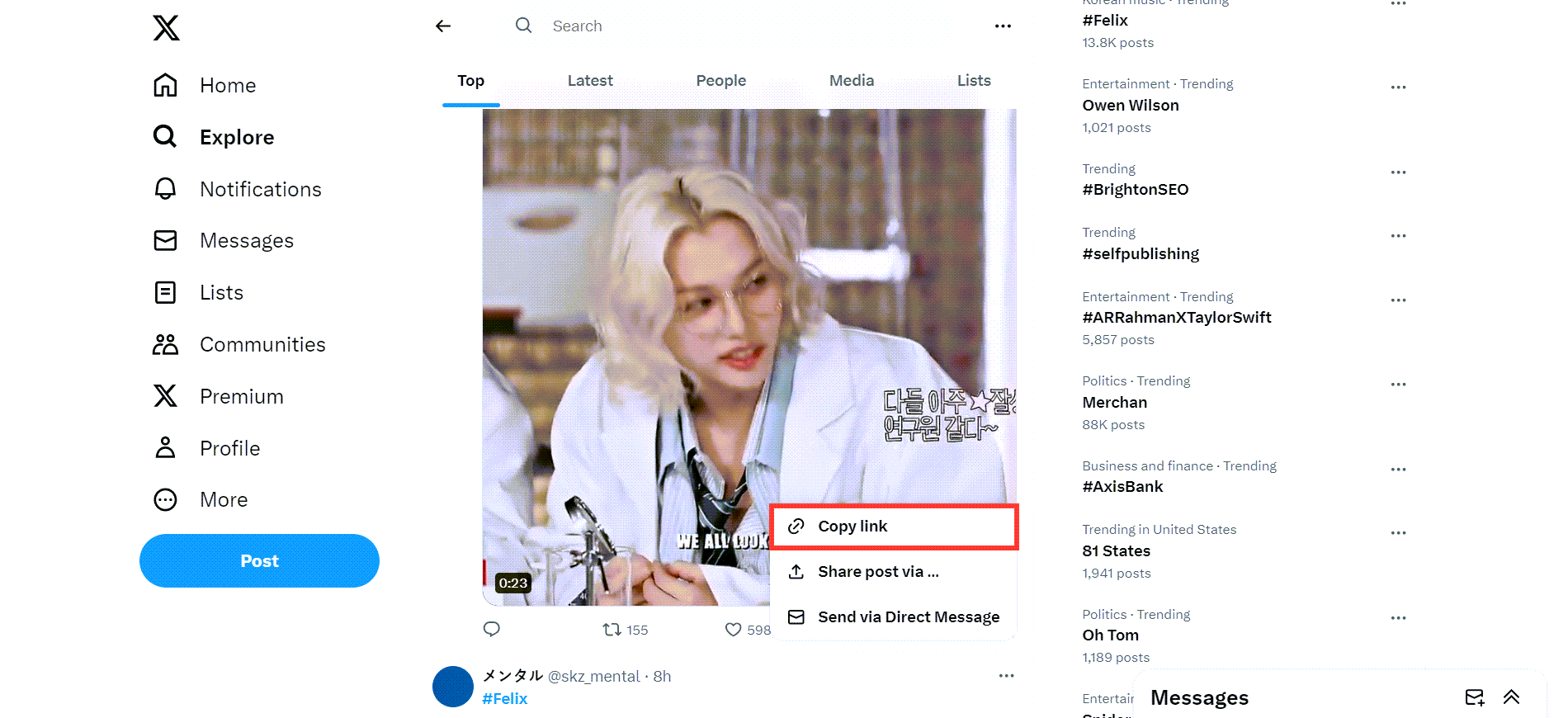
Task: Switch to the People tab
Action: 720,81
